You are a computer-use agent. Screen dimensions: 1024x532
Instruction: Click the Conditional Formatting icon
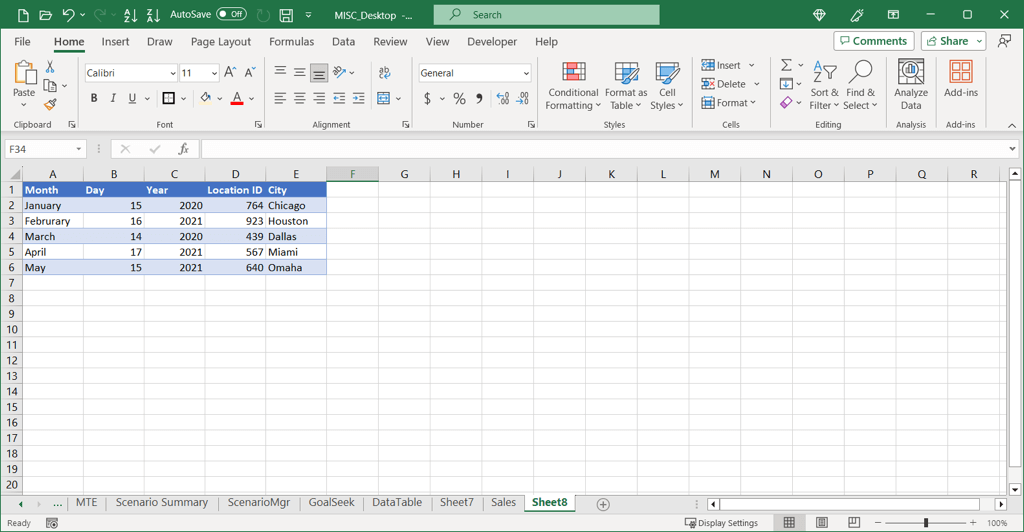click(x=573, y=73)
